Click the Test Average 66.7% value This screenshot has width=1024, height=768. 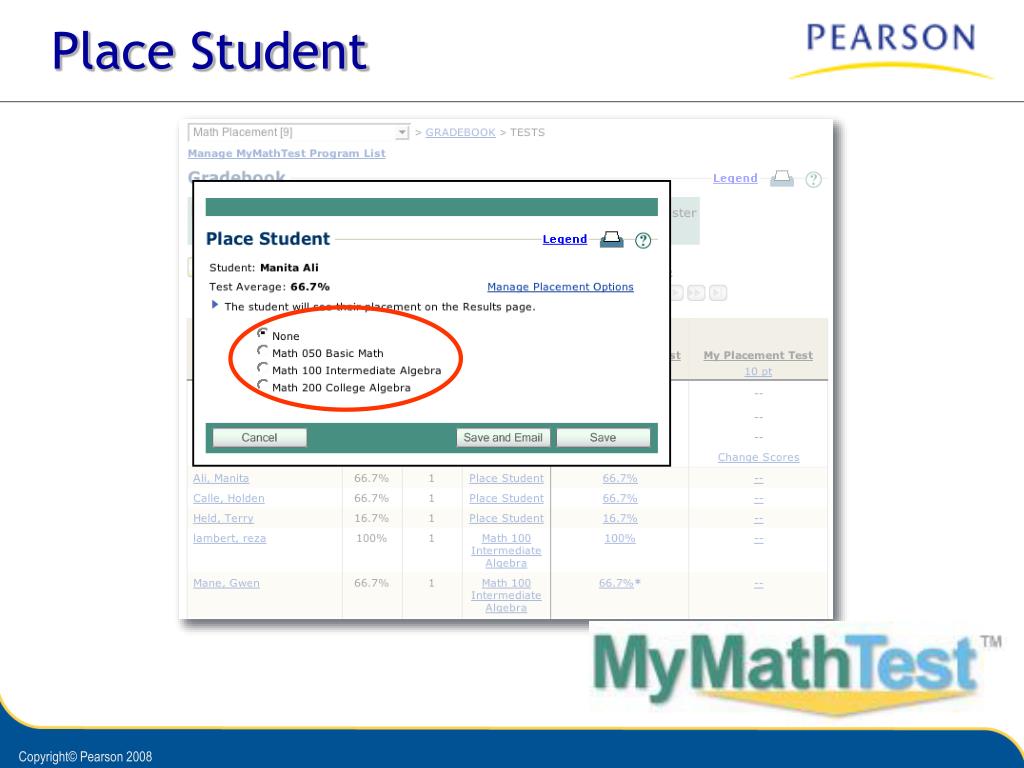[310, 287]
